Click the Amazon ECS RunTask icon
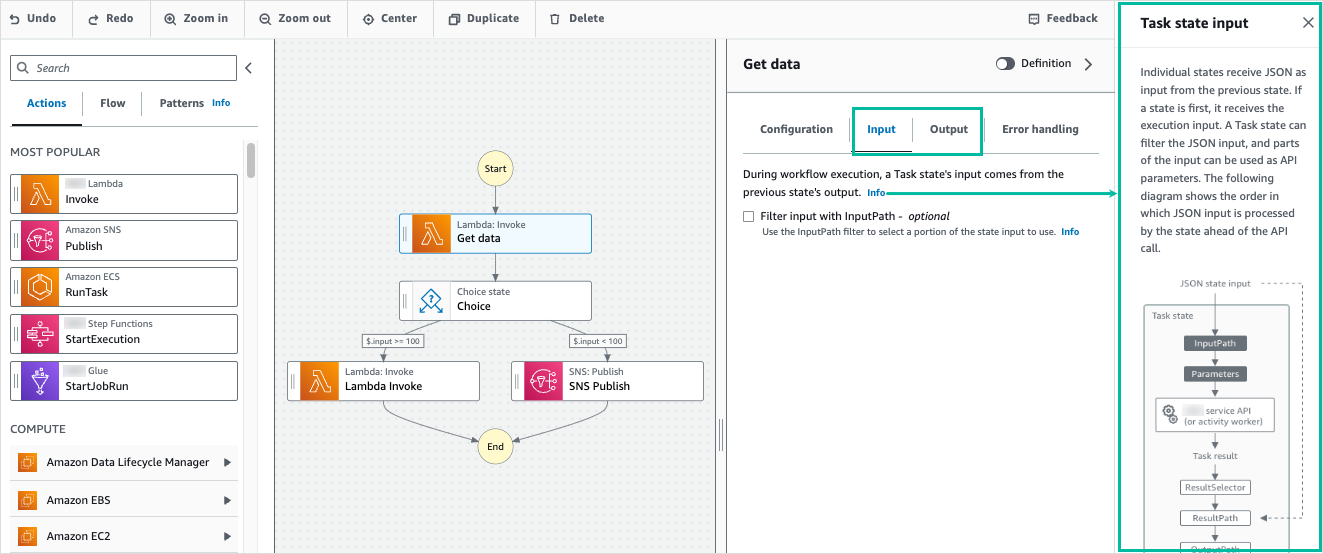Screen dimensions: 1323x554 point(41,287)
